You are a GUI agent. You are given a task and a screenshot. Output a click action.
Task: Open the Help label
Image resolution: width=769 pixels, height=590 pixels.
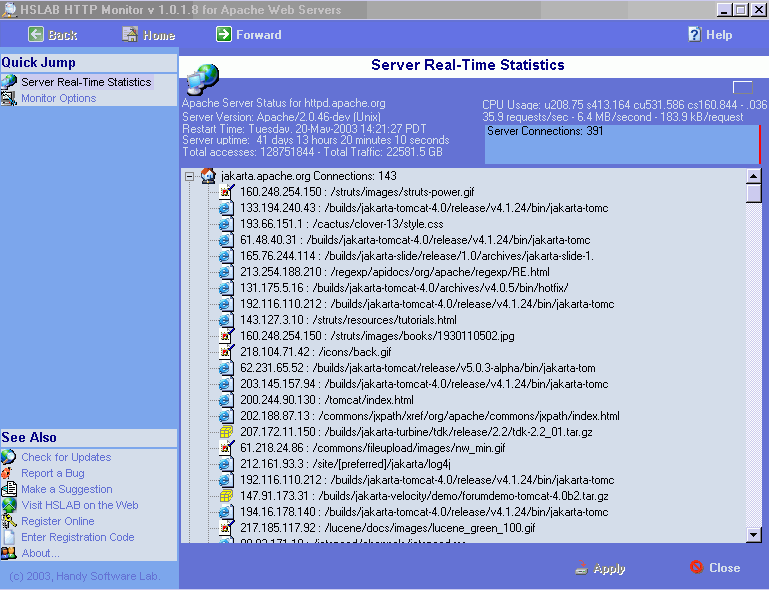[x=719, y=35]
